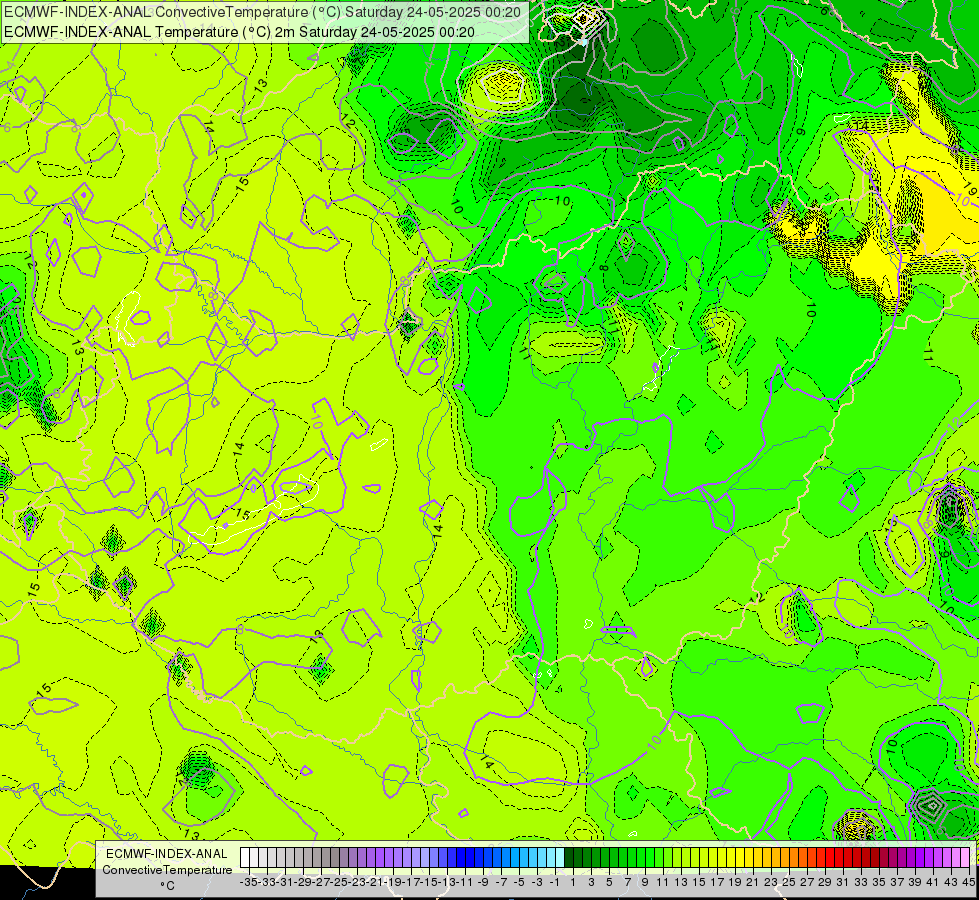Click the legend scale value '45'
This screenshot has width=979, height=900.
[x=968, y=882]
